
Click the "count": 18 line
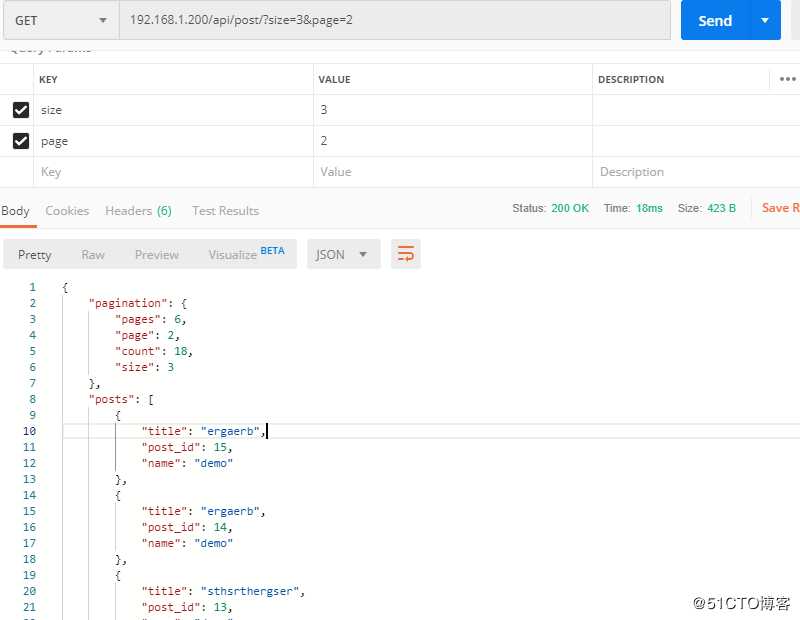pyautogui.click(x=154, y=351)
